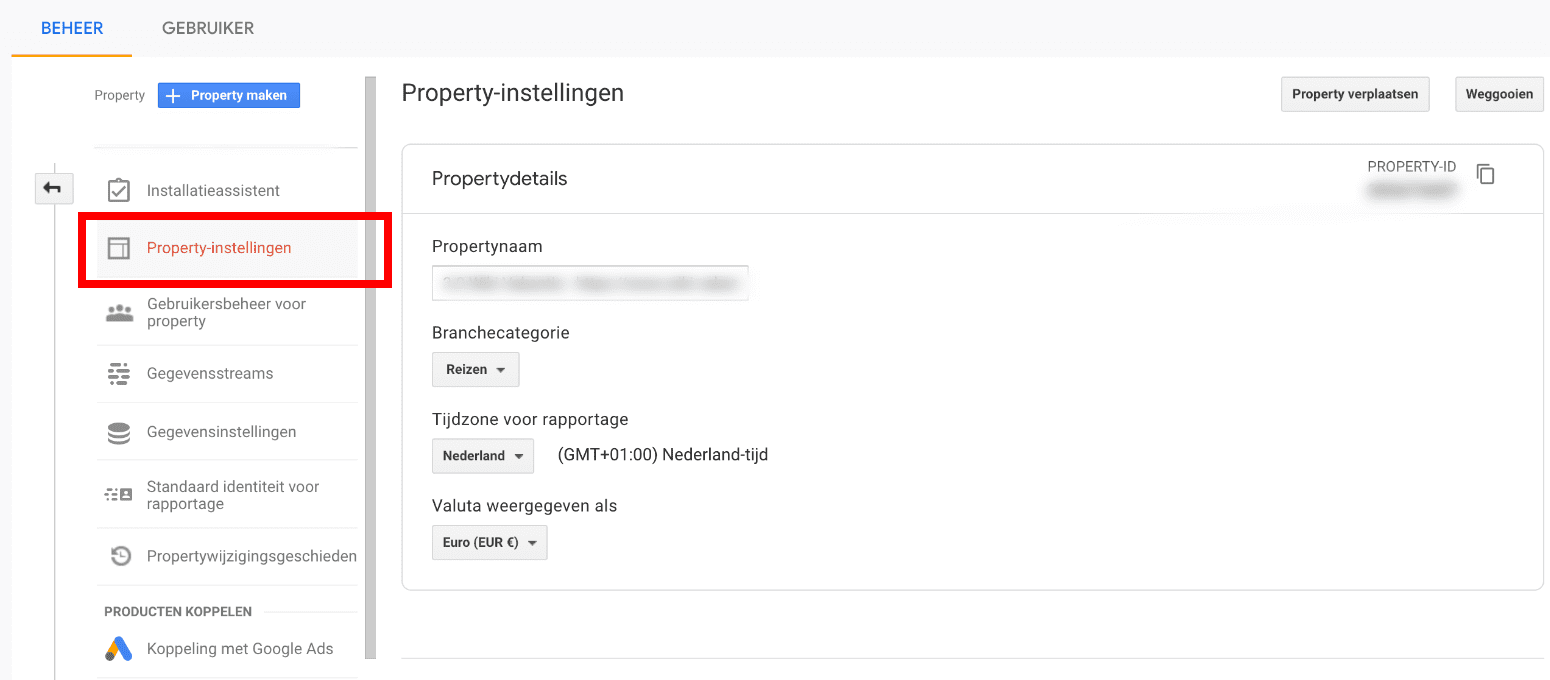
Task: Click the Property verplaatsen button
Action: pyautogui.click(x=1356, y=94)
